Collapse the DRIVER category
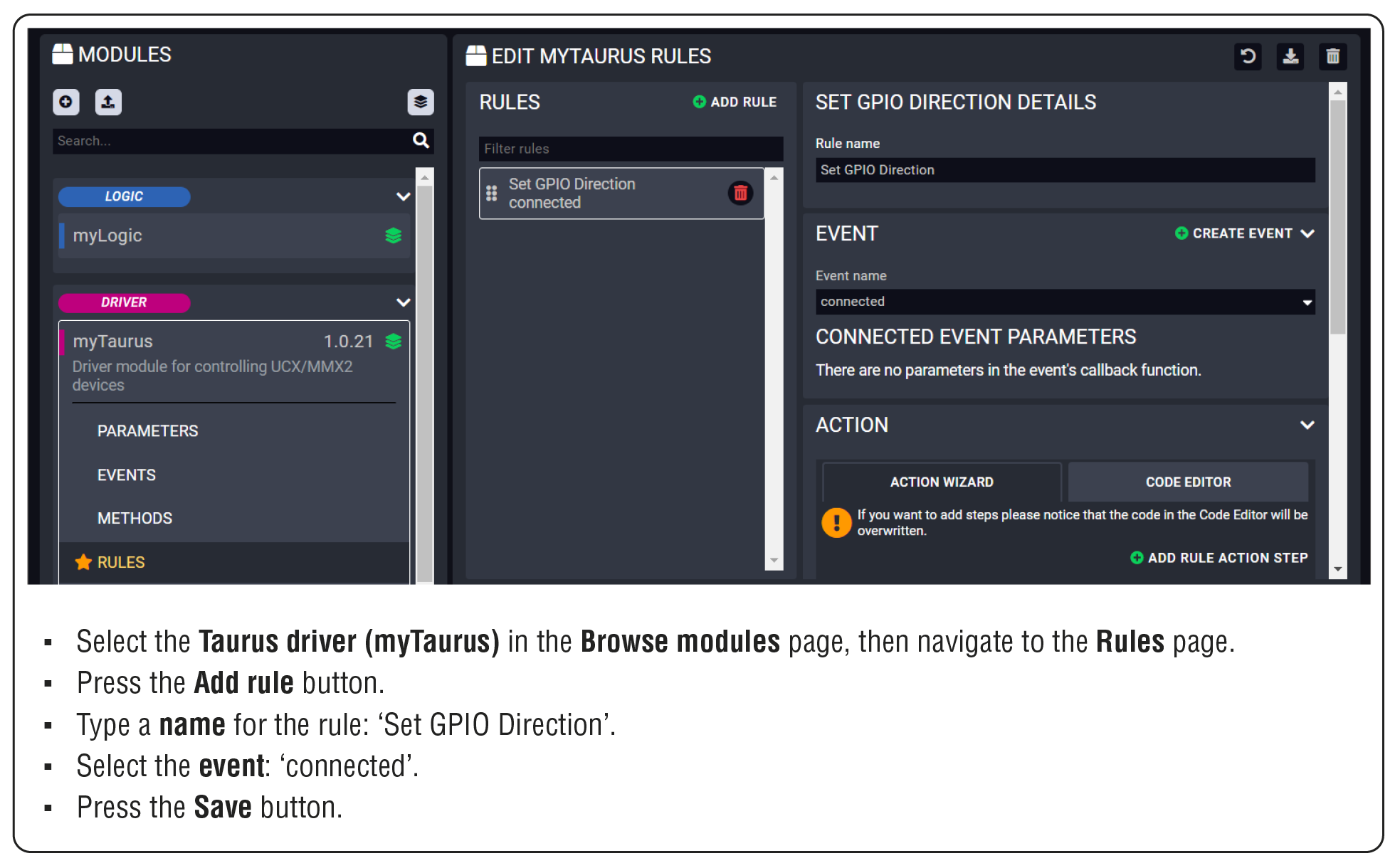 coord(403,302)
